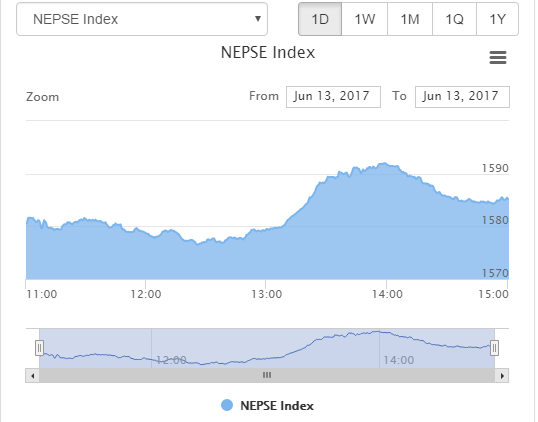Image resolution: width=538 pixels, height=422 pixels.
Task: Click the From date input field
Action: click(333, 97)
